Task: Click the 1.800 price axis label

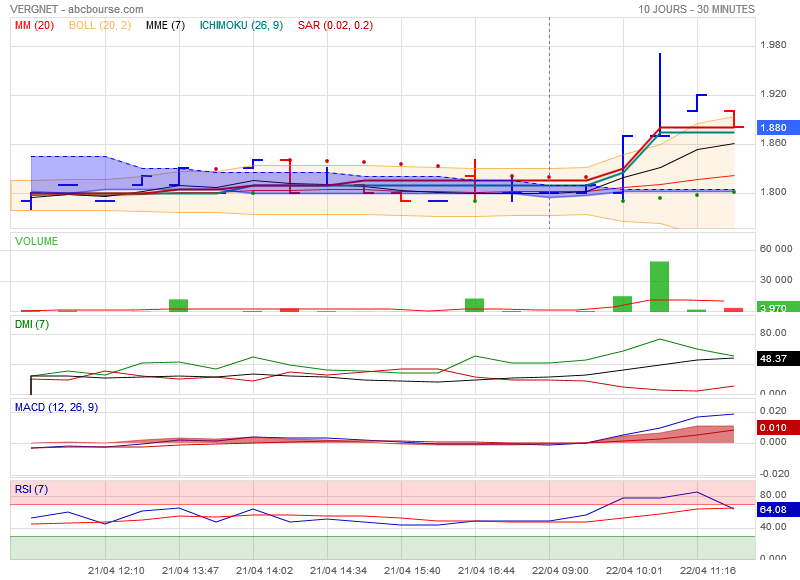Action: pos(773,192)
